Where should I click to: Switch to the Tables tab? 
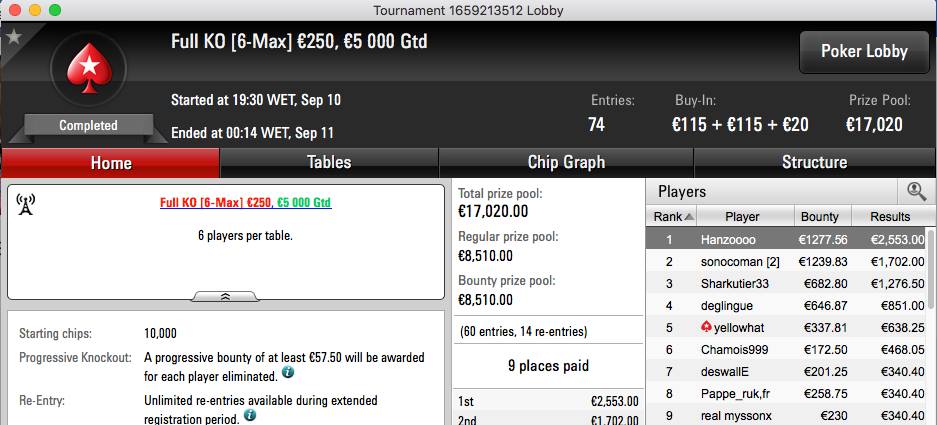329,163
